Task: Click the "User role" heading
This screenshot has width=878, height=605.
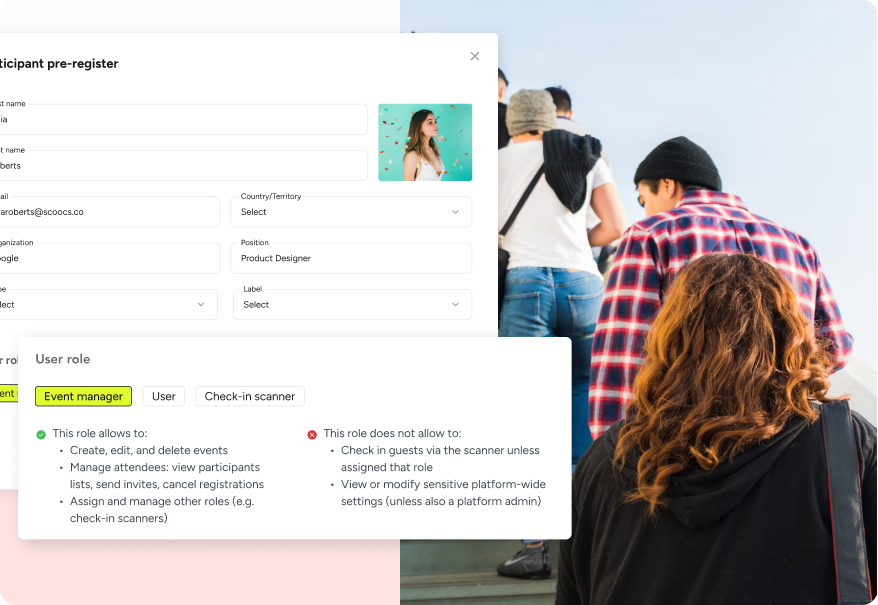Action: pos(63,359)
